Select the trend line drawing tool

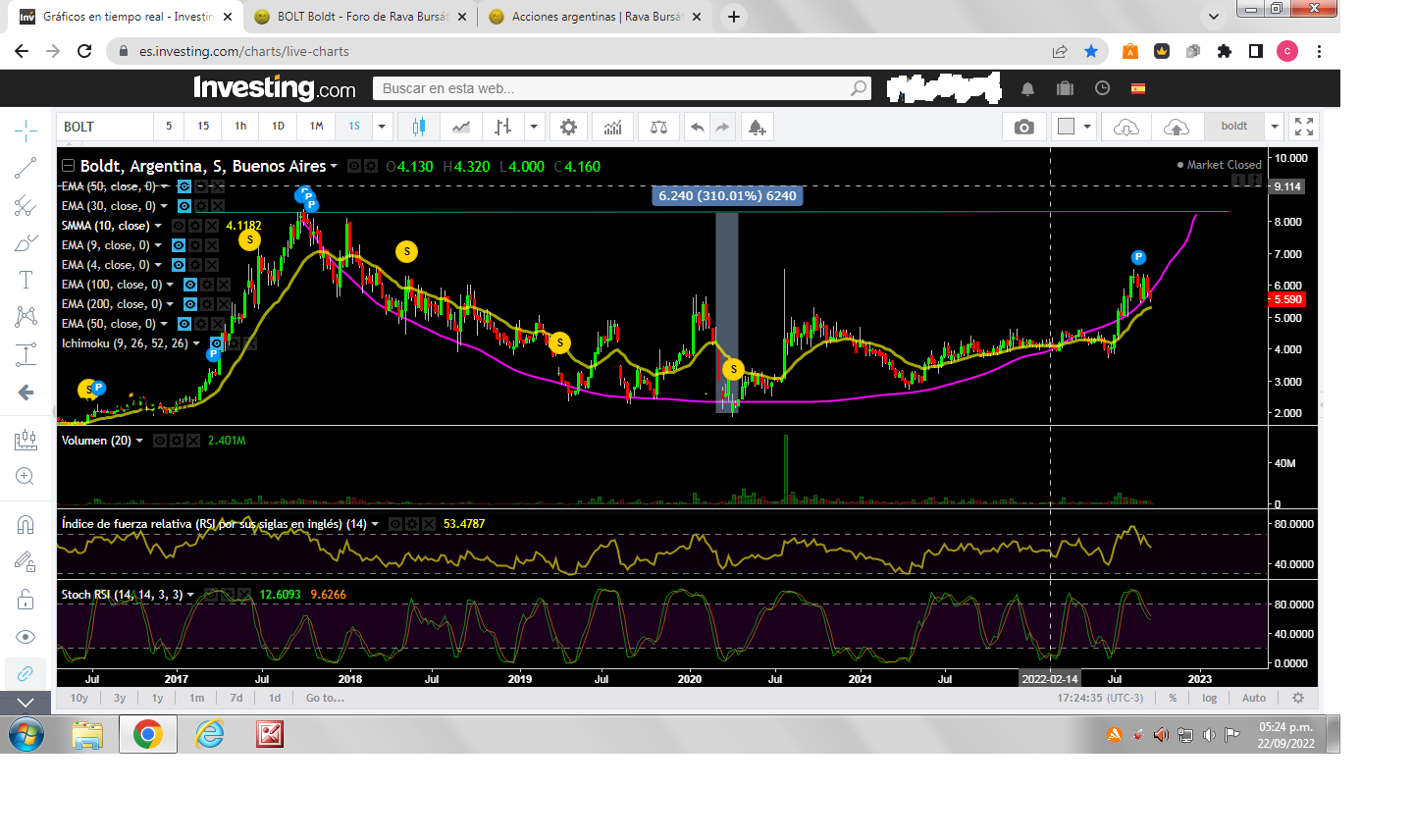tap(26, 168)
